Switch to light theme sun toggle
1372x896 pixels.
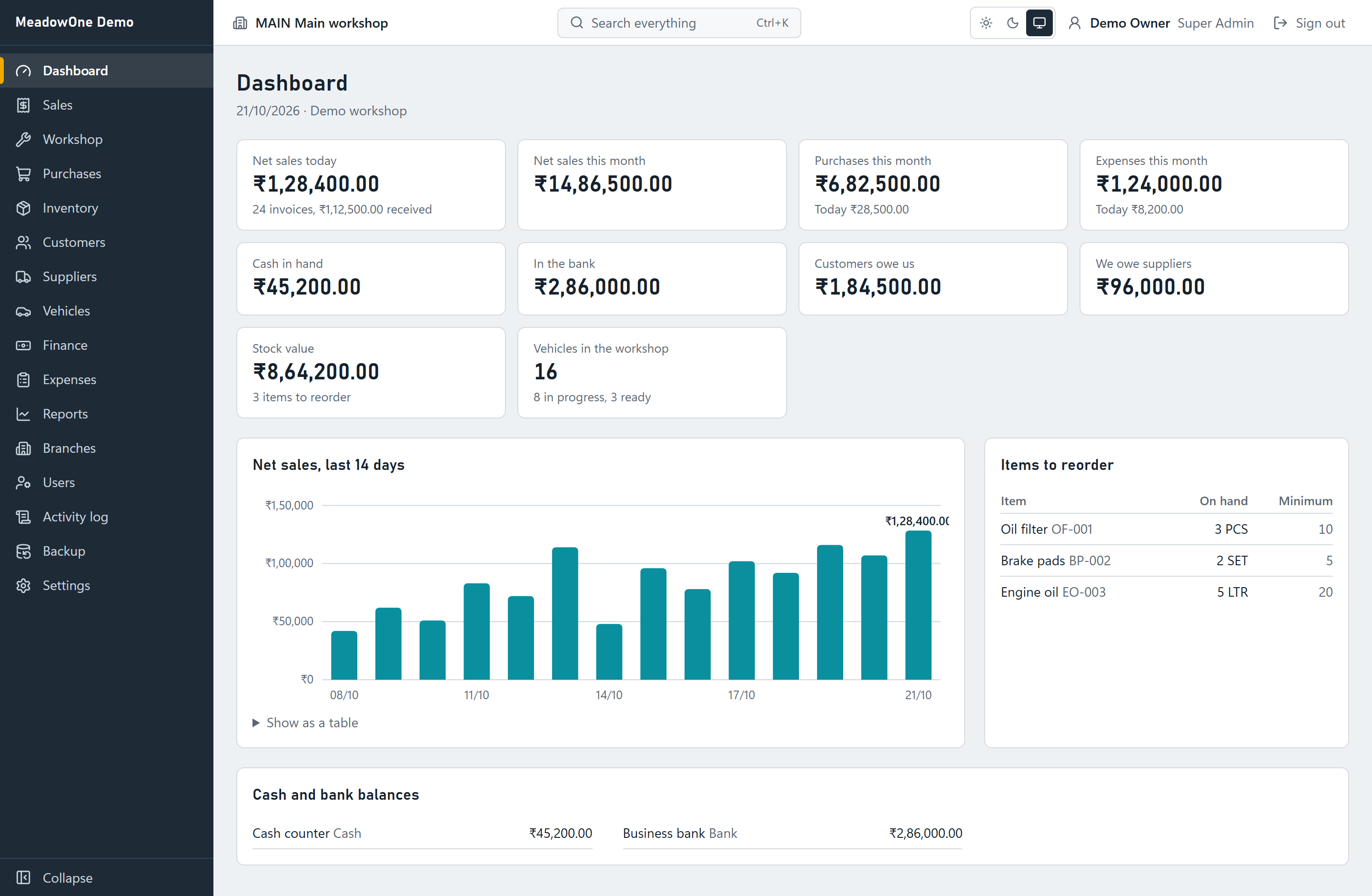tap(986, 23)
